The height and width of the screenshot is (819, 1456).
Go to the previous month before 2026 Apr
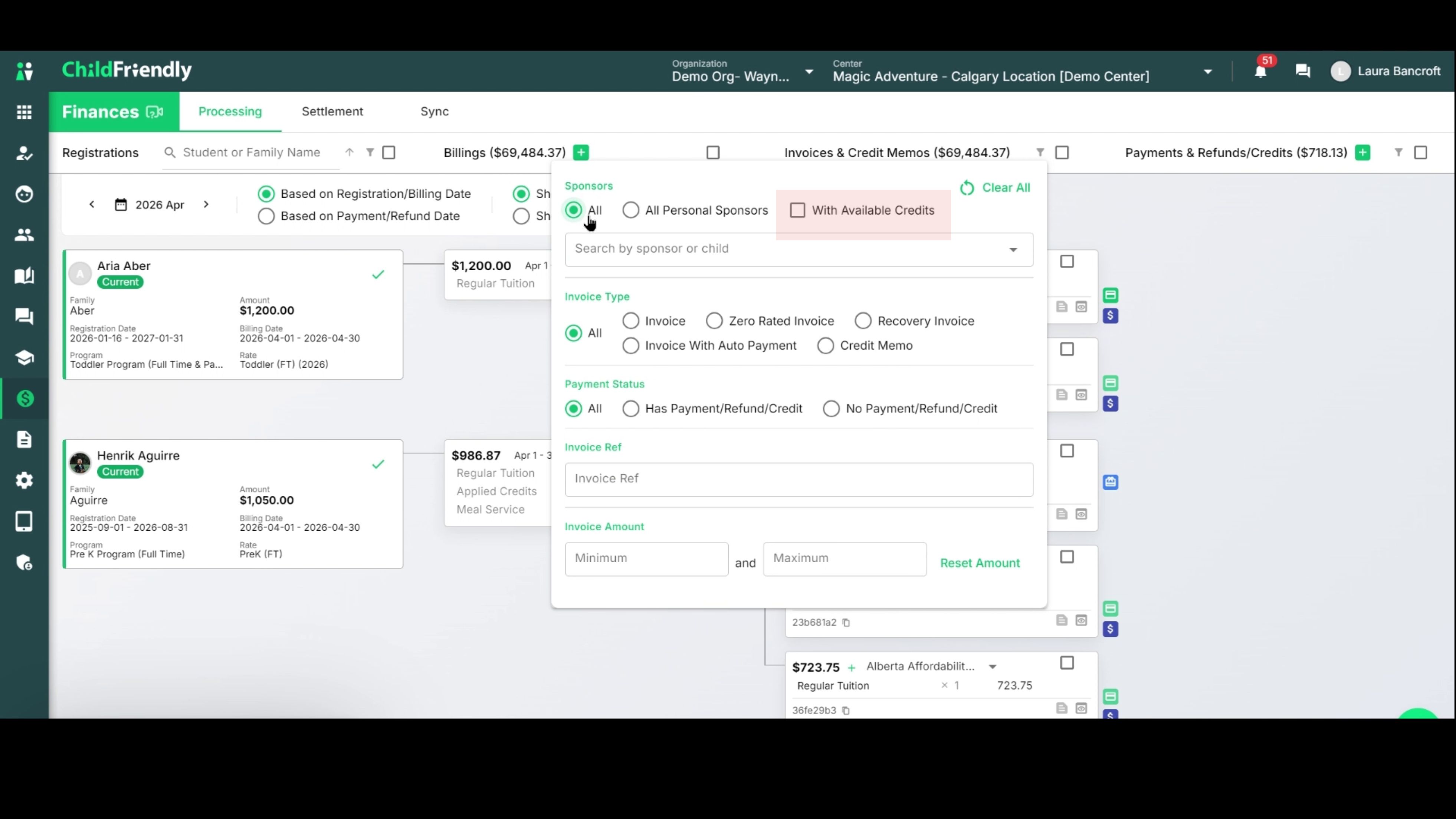point(92,204)
